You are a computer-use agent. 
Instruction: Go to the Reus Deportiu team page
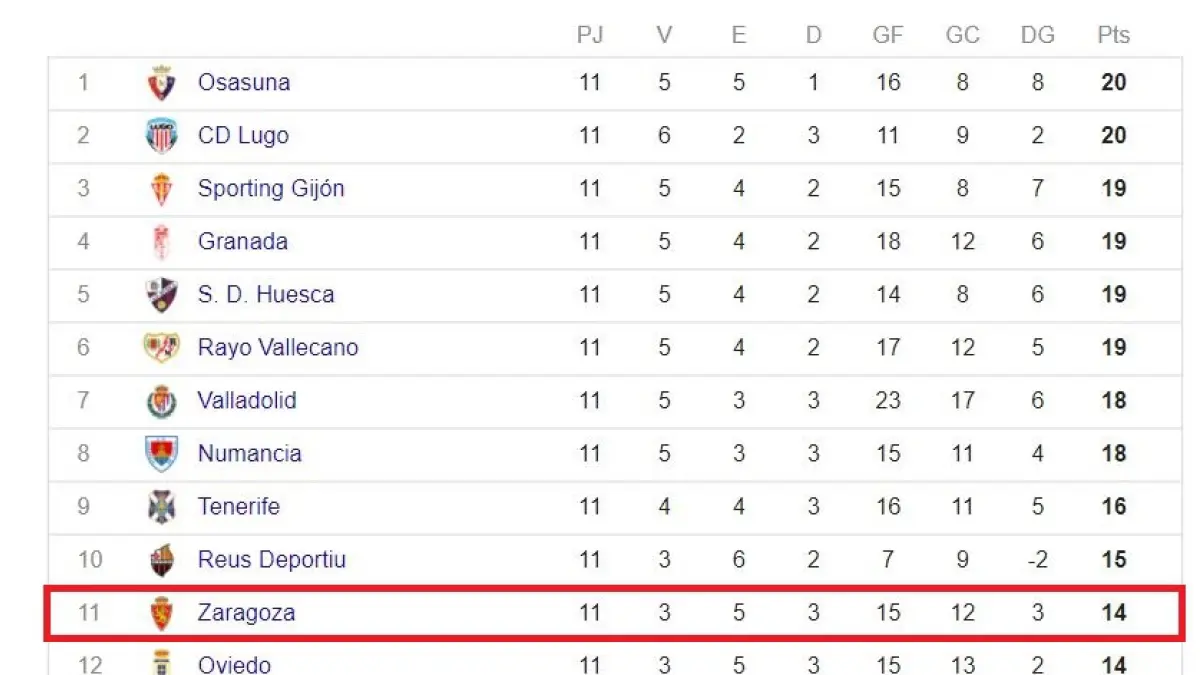tap(272, 559)
